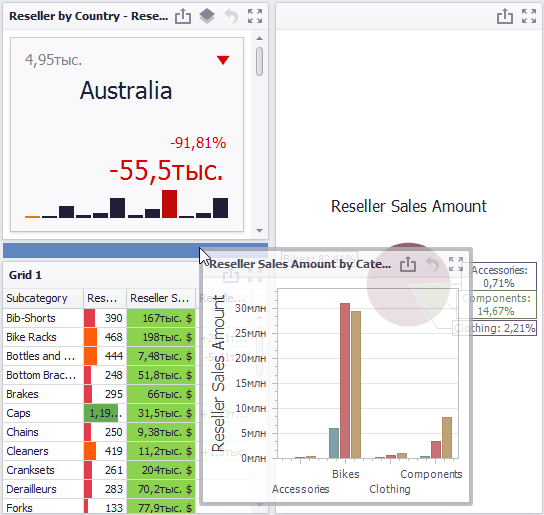
Task: Click the Reseller S... column header
Action: [x=161, y=298]
